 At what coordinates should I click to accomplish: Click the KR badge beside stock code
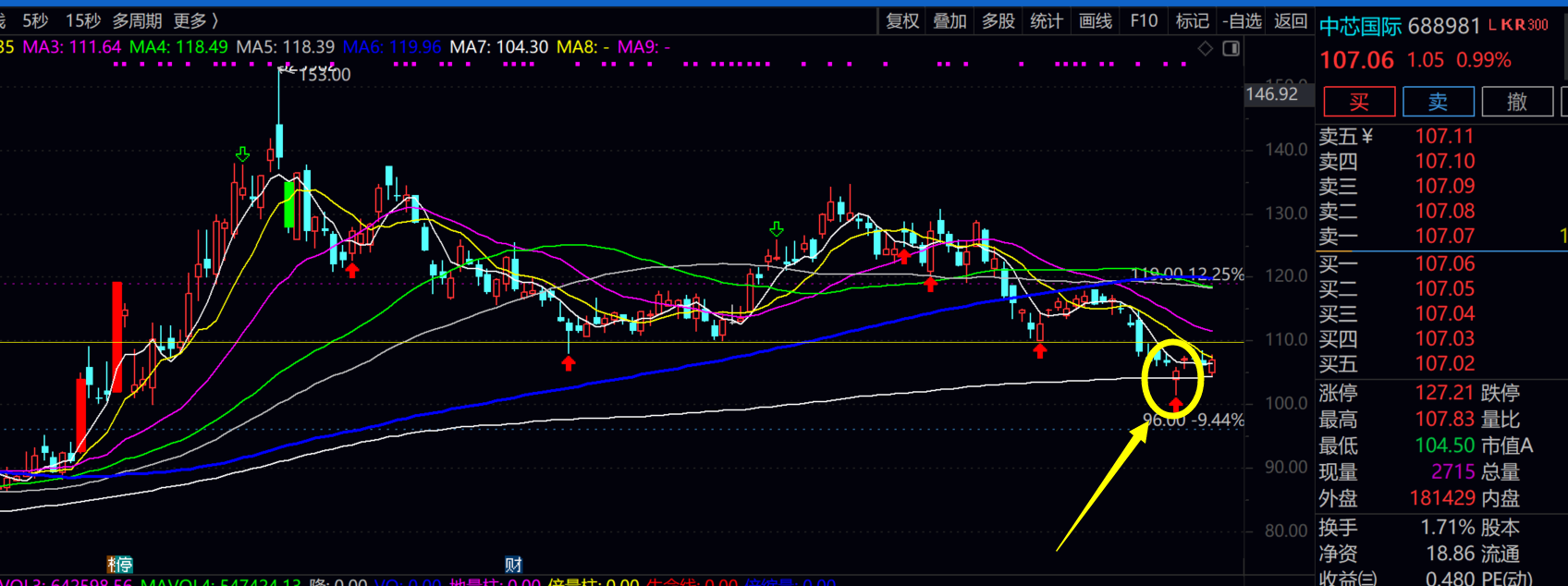(1513, 26)
